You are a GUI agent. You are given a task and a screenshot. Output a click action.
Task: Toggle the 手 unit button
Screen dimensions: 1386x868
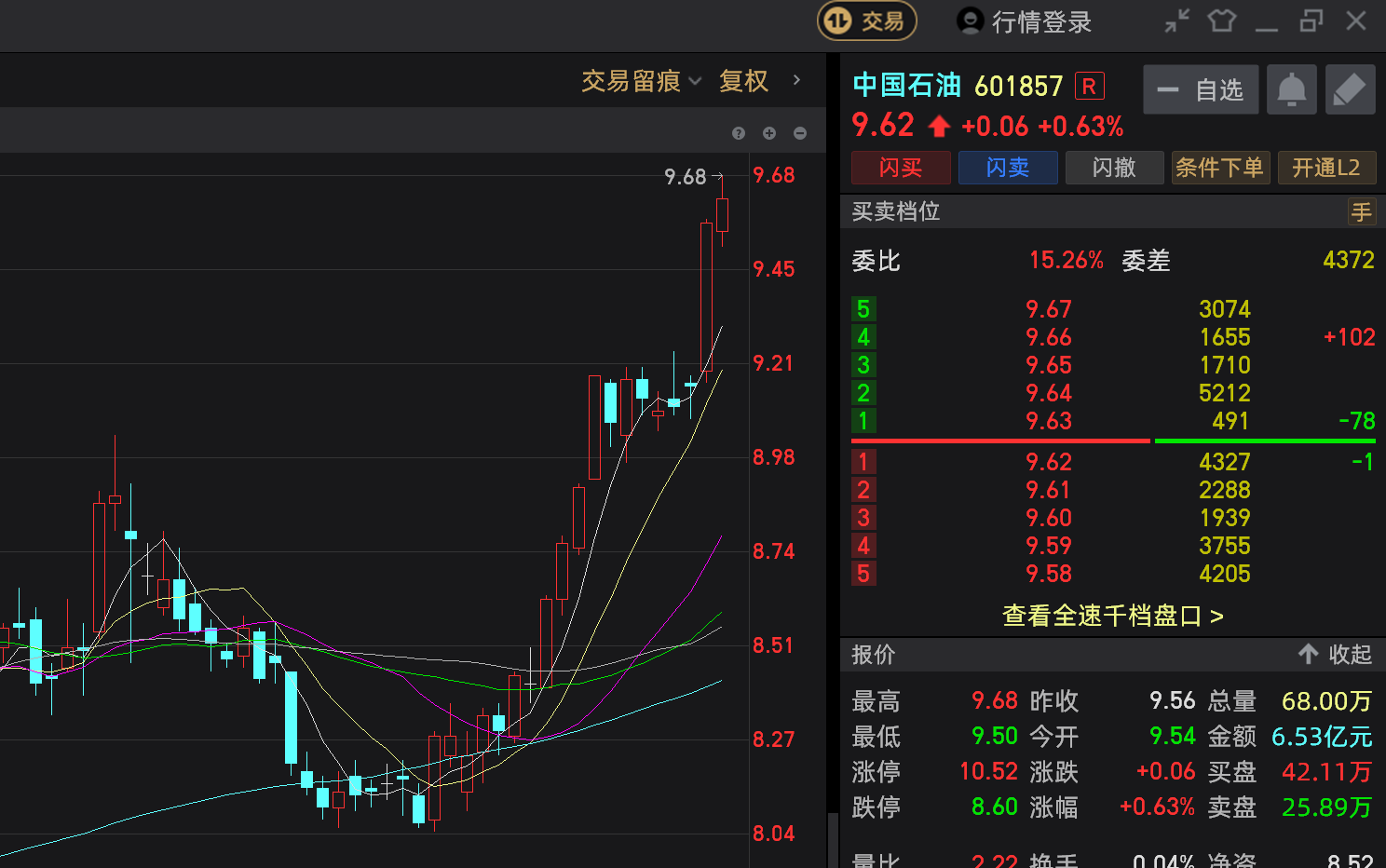(1362, 212)
